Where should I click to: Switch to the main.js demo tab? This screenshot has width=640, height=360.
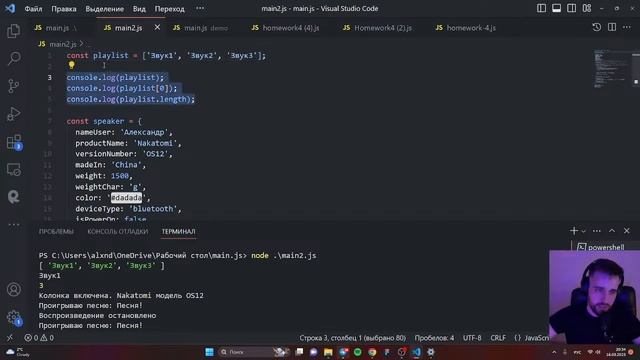pyautogui.click(x=200, y=28)
